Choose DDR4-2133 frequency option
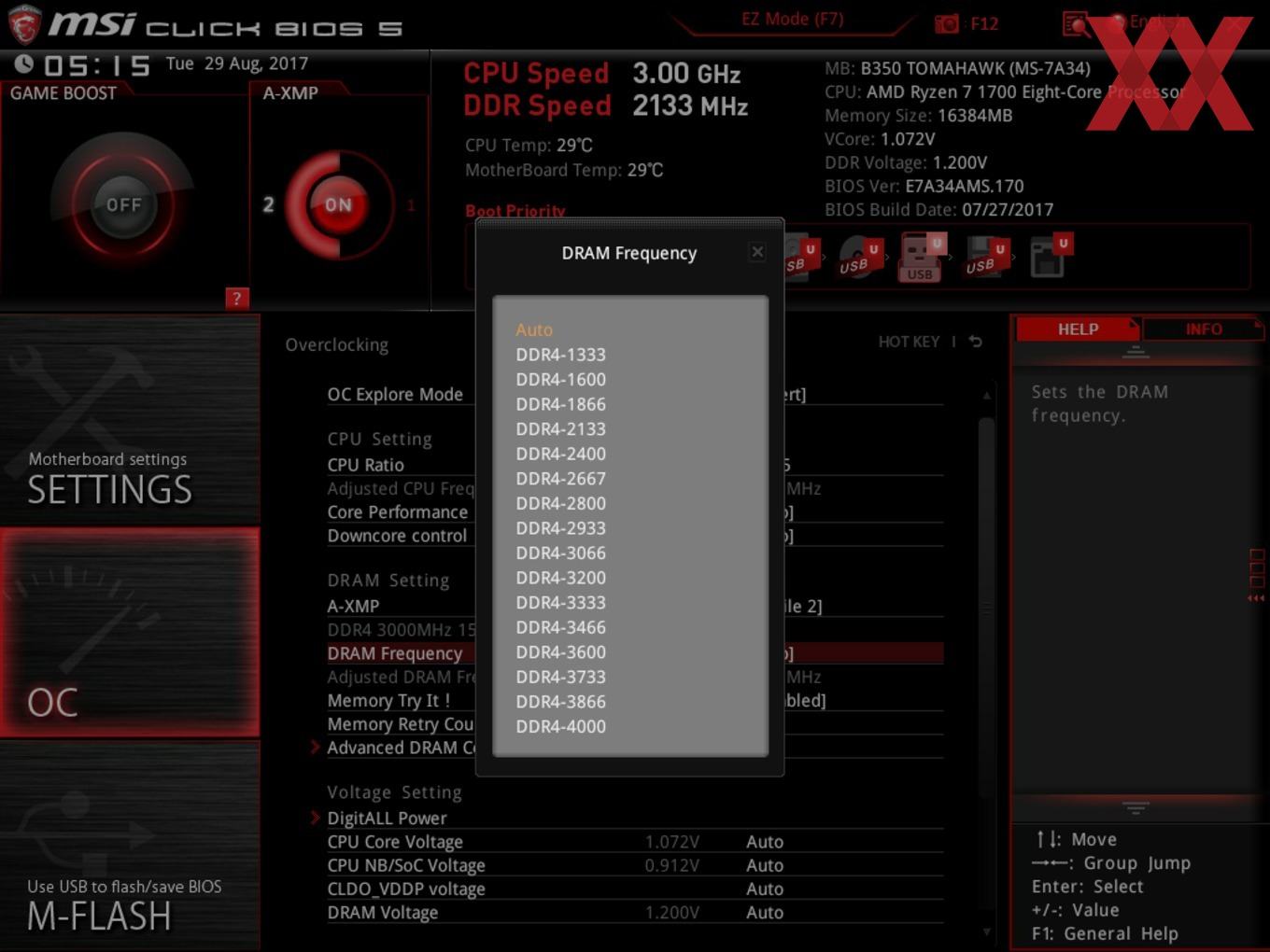 [x=560, y=428]
